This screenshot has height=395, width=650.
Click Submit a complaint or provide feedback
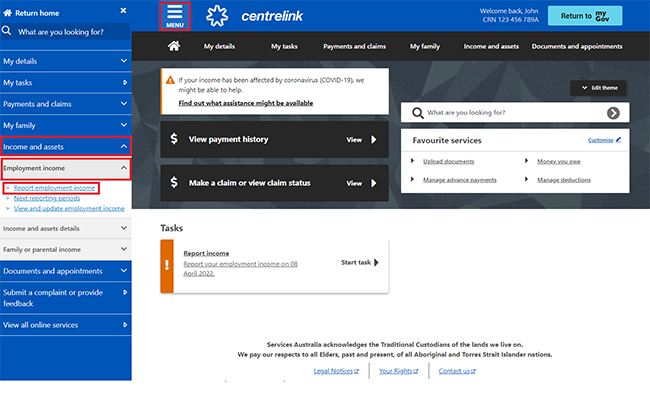(x=65, y=298)
